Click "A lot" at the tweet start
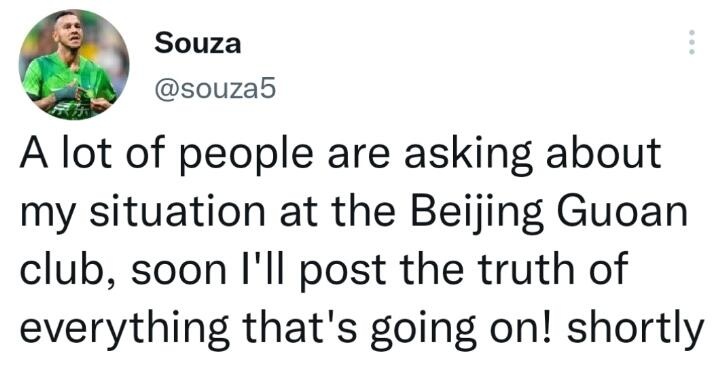Viewport: 720px width, 372px height. [x=66, y=152]
